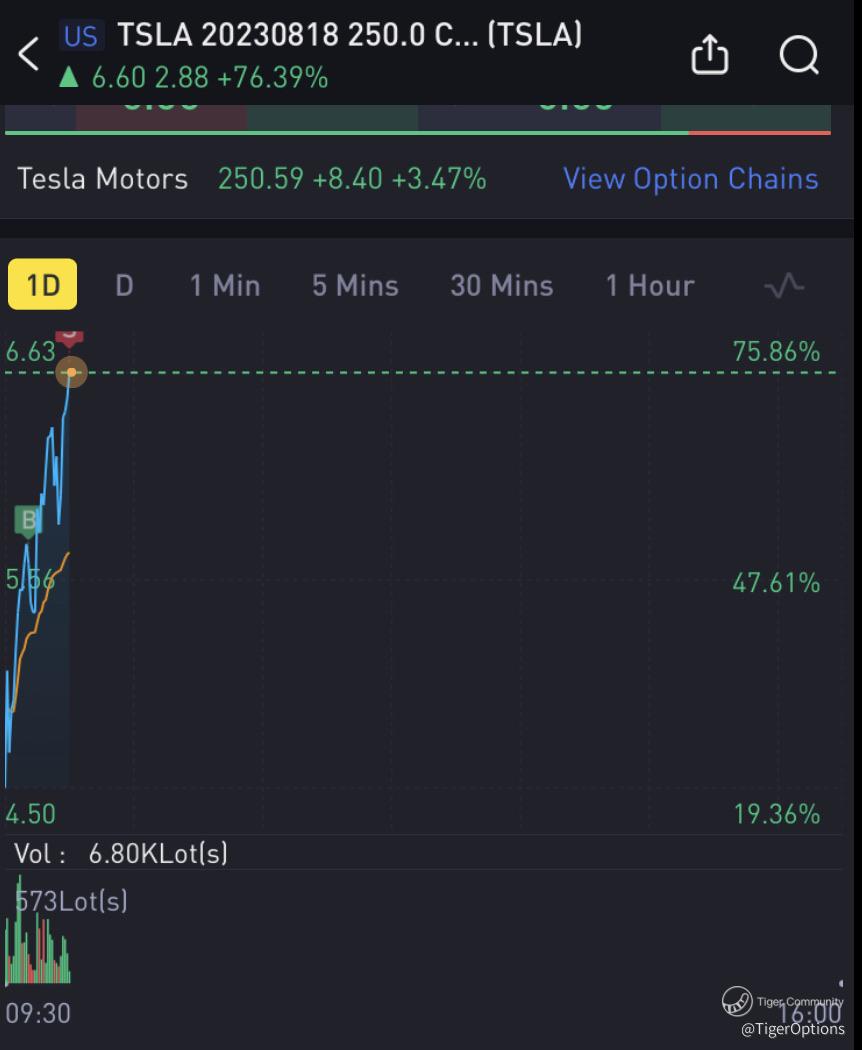
Task: Choose the 30 Mins interval tab
Action: [x=501, y=286]
